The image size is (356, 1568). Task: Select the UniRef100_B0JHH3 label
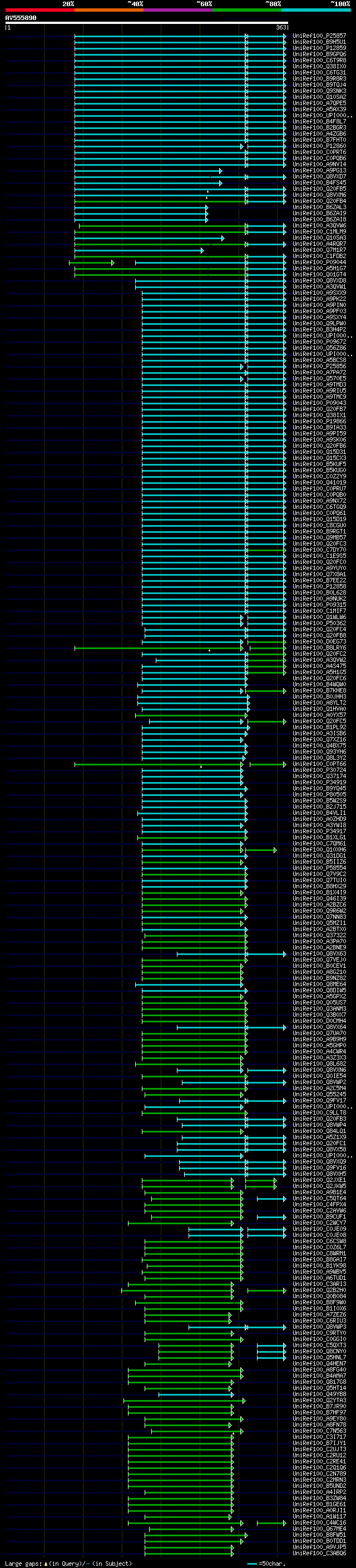click(x=319, y=697)
